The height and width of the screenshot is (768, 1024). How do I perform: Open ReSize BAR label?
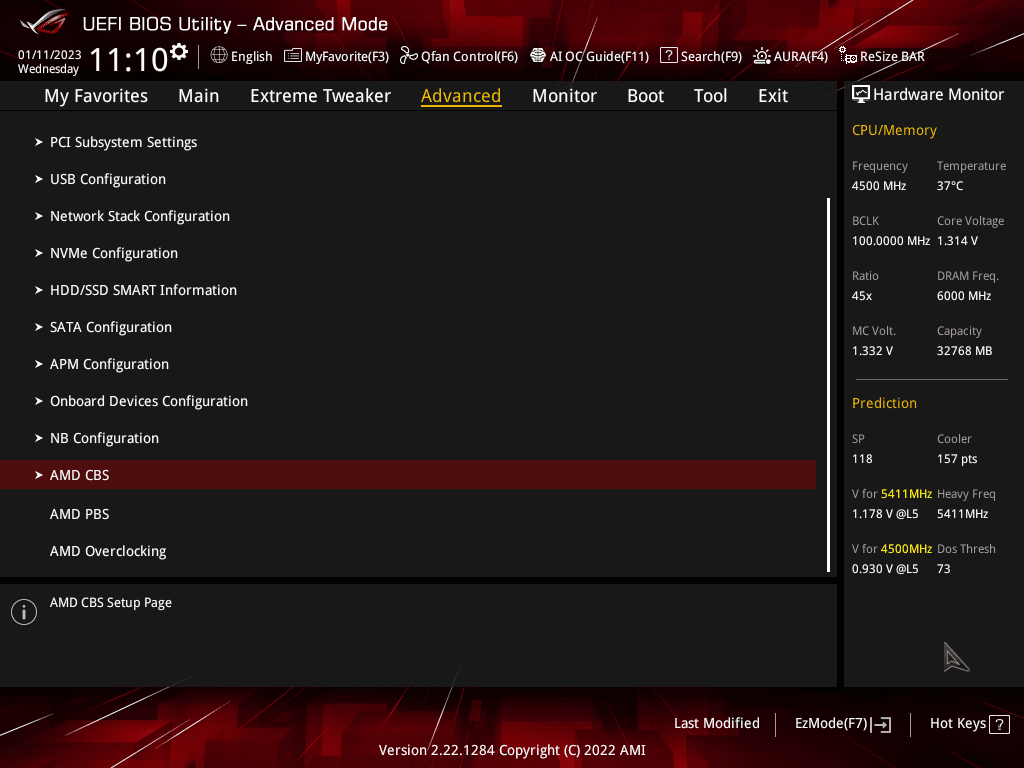(x=892, y=57)
